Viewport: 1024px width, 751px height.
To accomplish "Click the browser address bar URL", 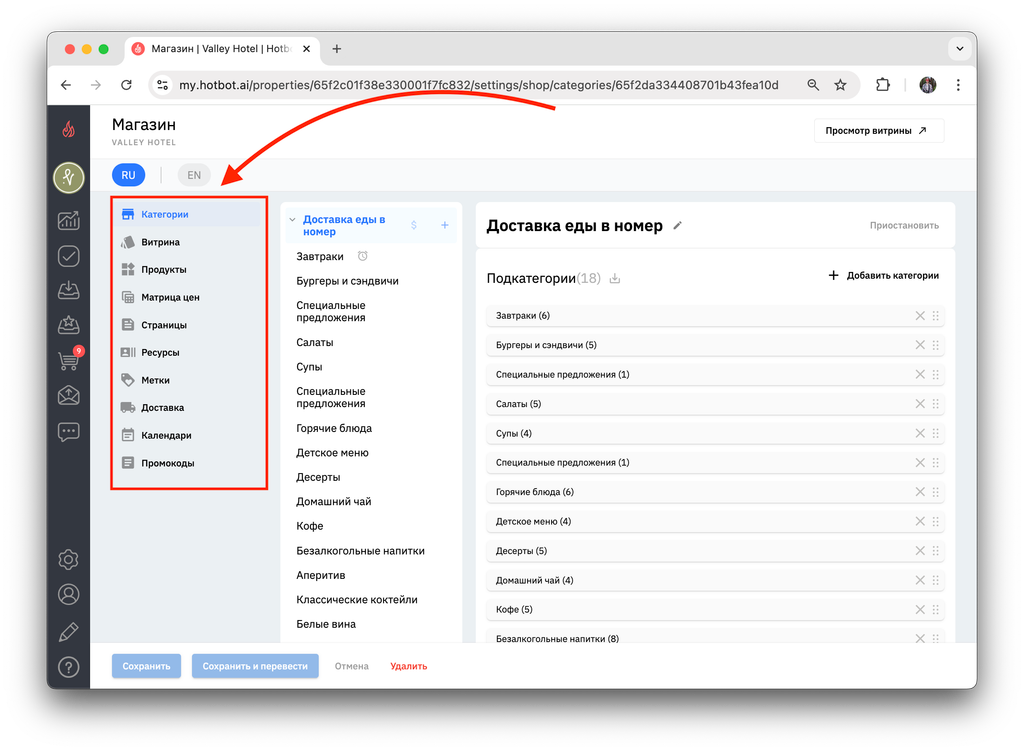I will [x=479, y=85].
